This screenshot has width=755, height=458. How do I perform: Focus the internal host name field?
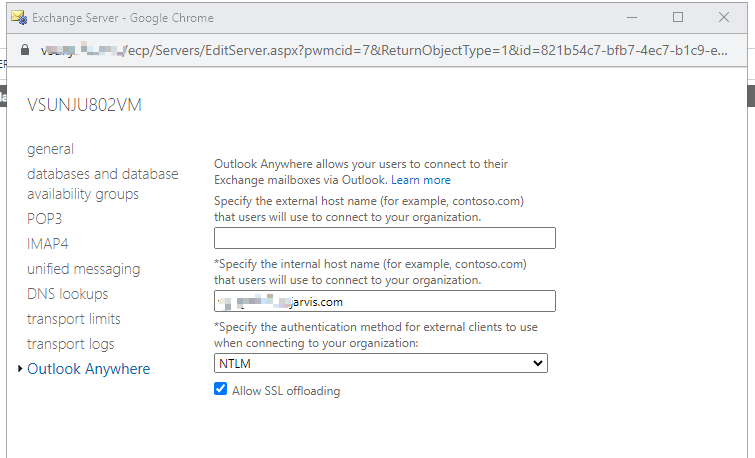[x=385, y=301]
